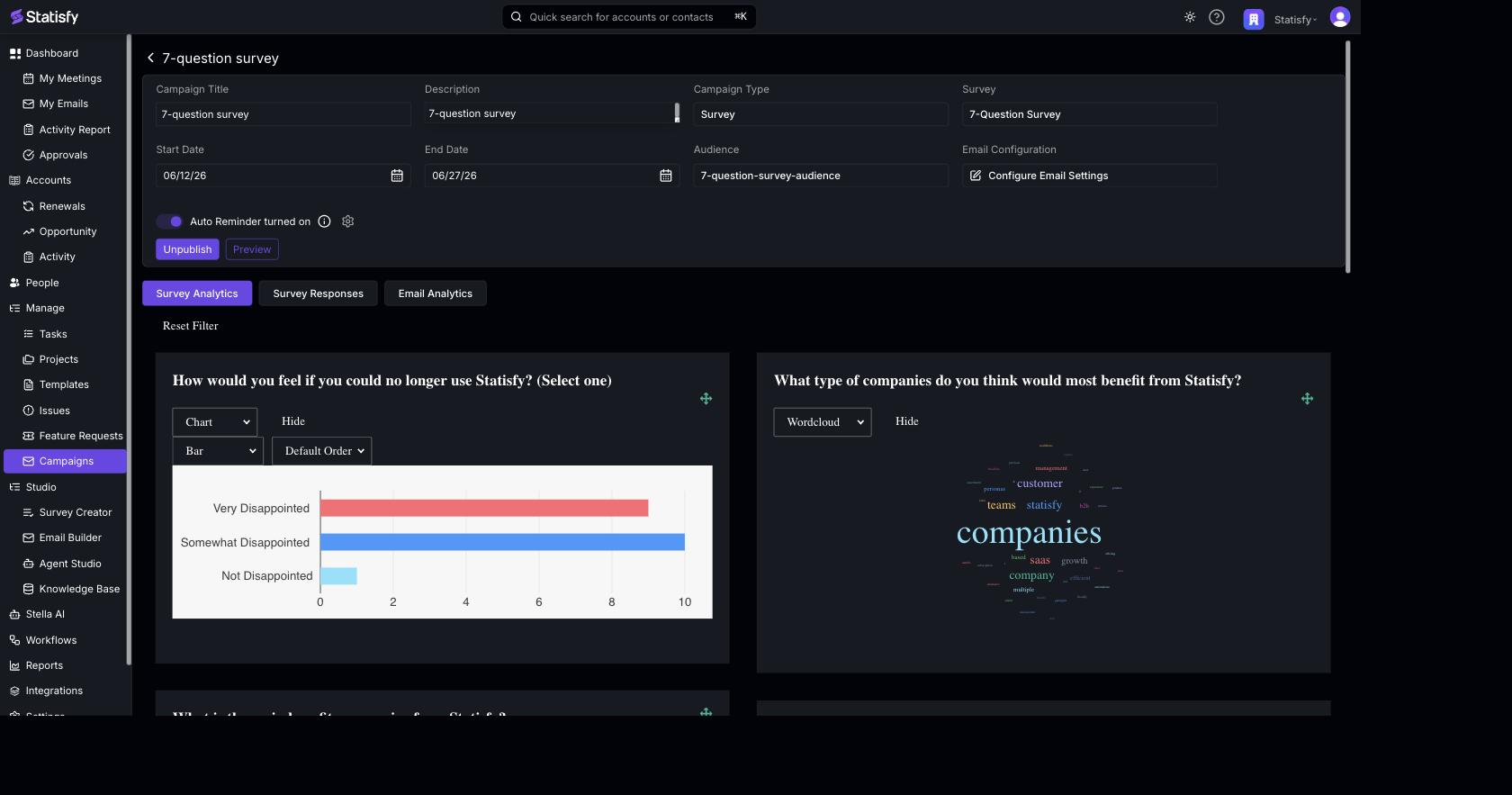Viewport: 1512px width, 795px height.
Task: Click Campaign Title input field
Action: click(x=283, y=114)
